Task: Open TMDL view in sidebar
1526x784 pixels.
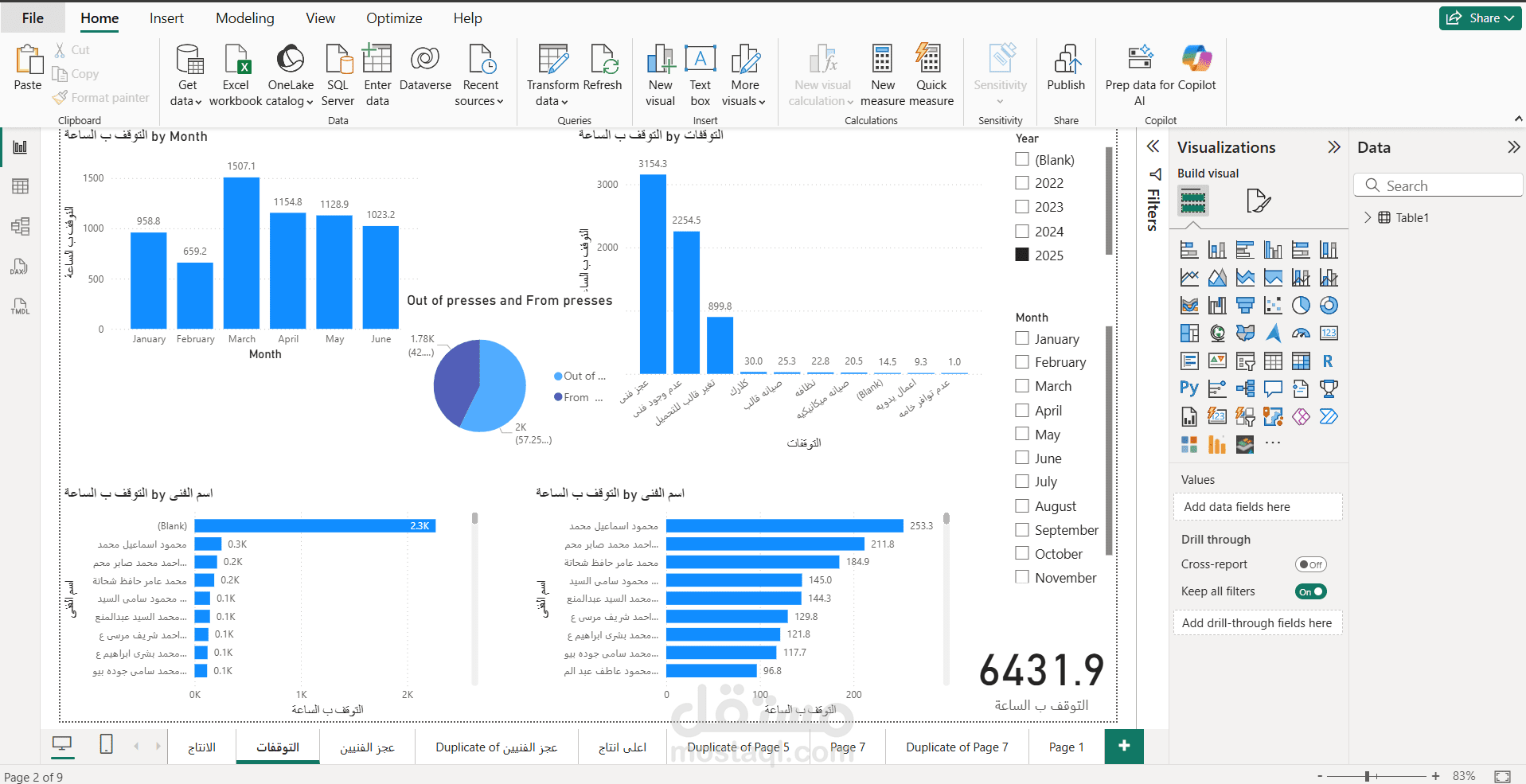Action: [20, 306]
